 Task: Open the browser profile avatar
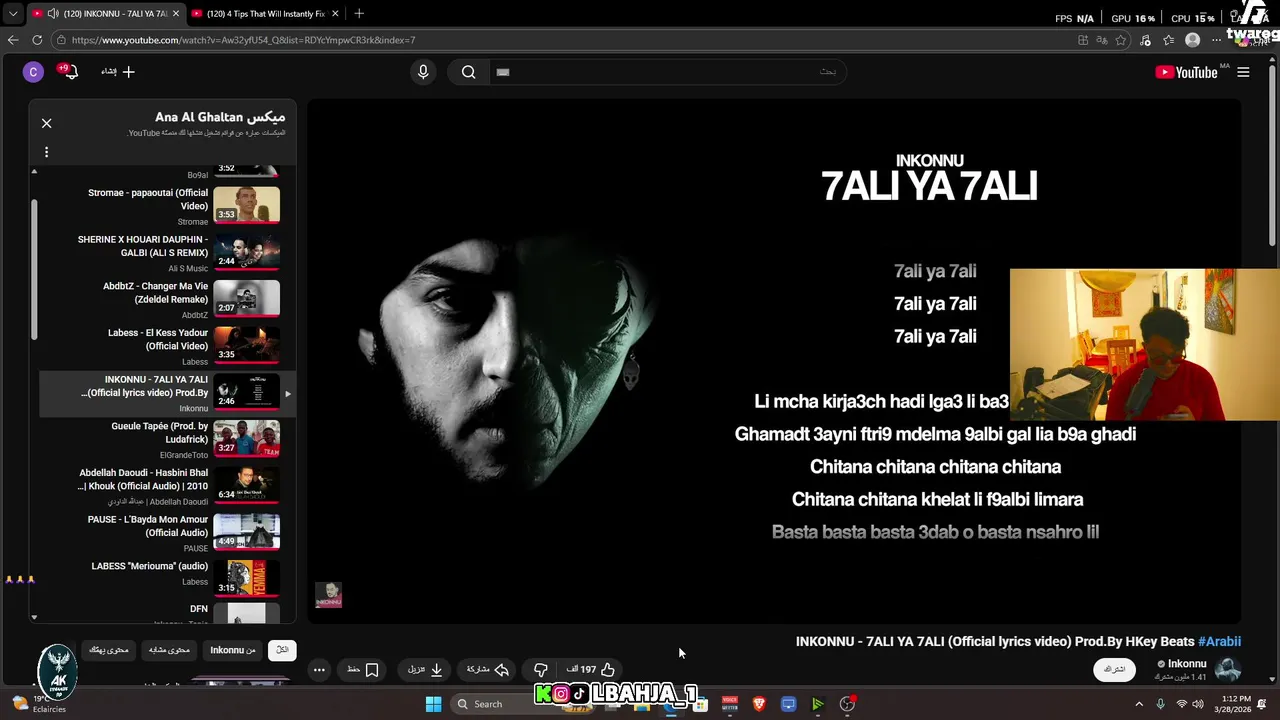(x=1192, y=40)
